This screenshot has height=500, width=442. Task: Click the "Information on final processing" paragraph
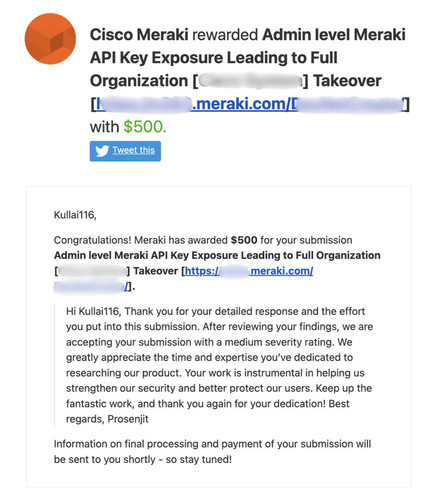[212, 452]
